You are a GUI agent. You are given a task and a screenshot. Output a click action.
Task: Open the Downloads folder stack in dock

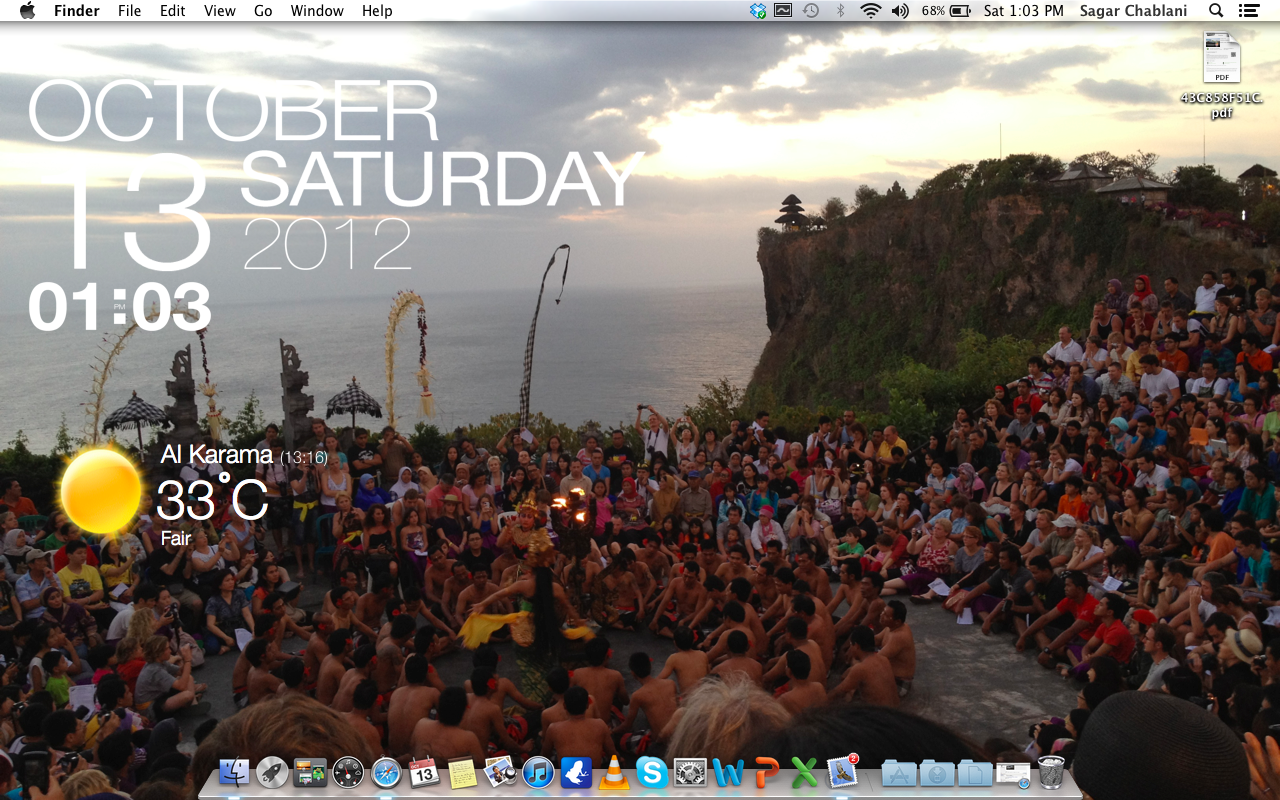click(x=937, y=772)
